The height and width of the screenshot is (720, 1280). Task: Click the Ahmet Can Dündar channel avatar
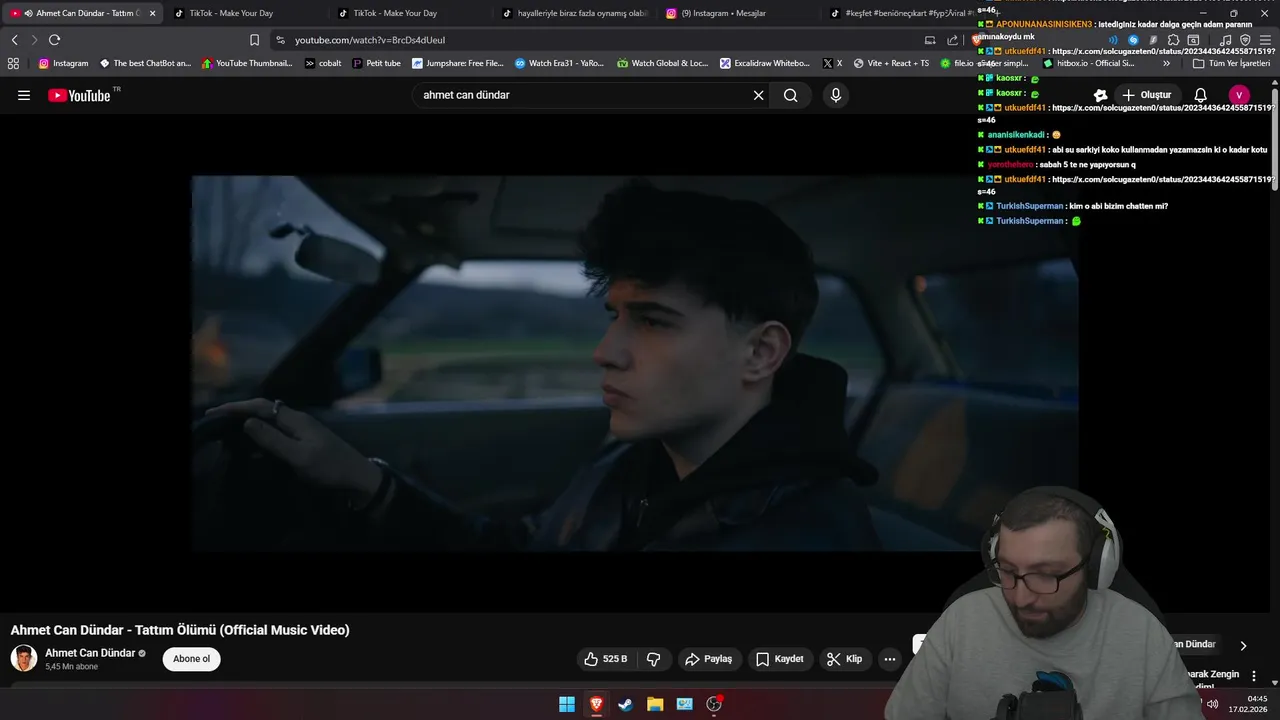pos(24,658)
